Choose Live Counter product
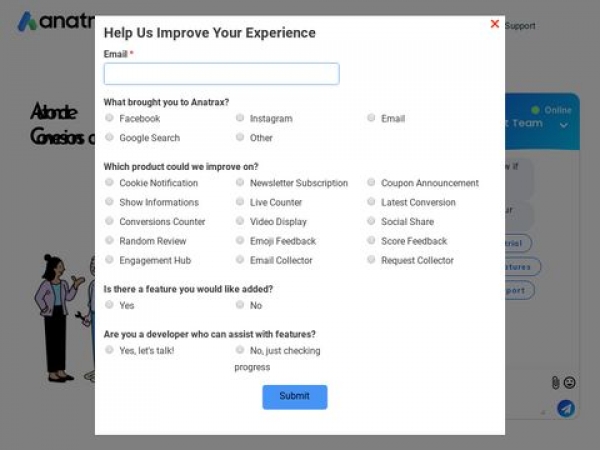 click(x=240, y=201)
